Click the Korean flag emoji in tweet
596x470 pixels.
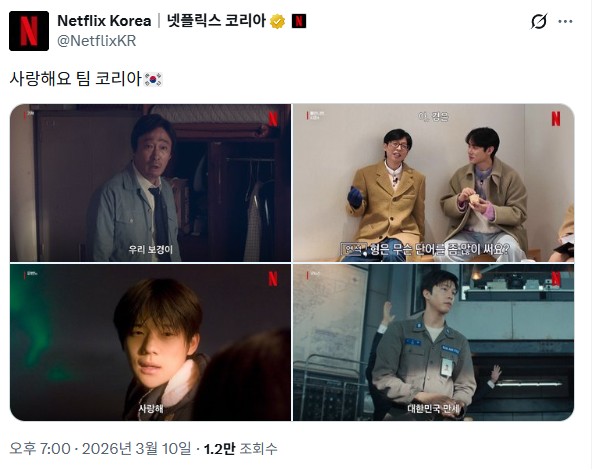coord(153,79)
